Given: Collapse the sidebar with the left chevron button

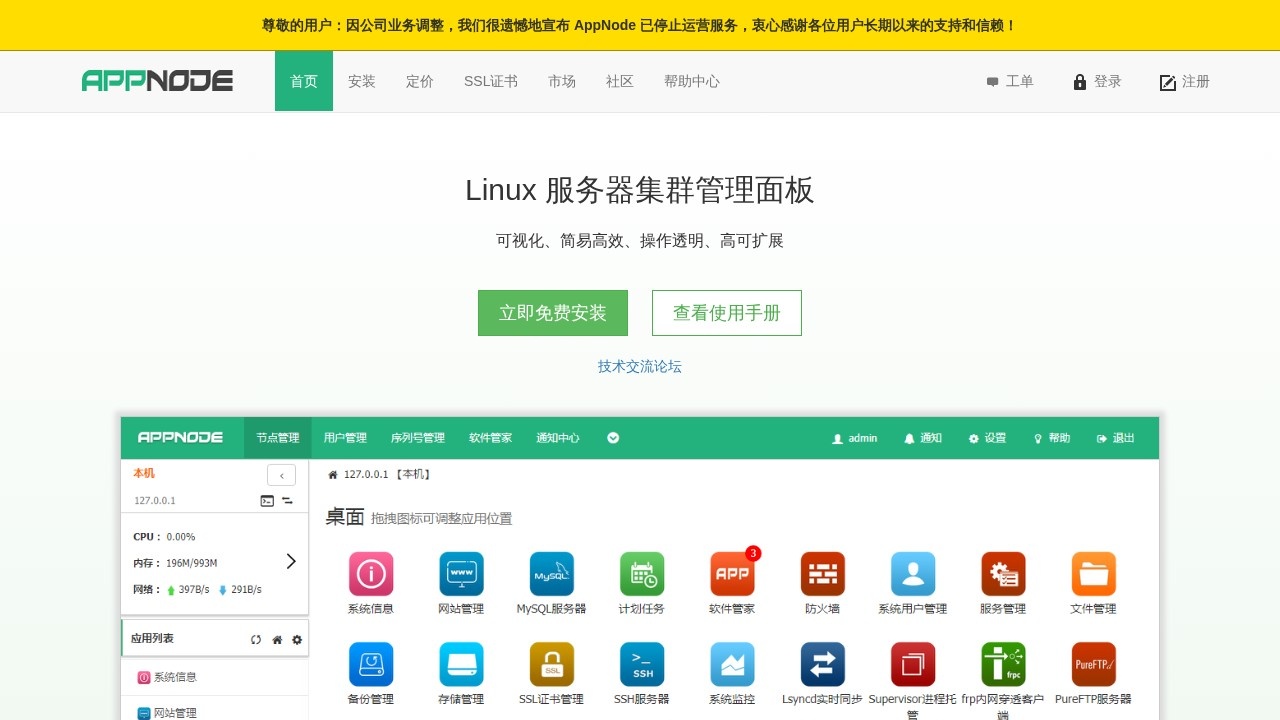Looking at the screenshot, I should (281, 475).
